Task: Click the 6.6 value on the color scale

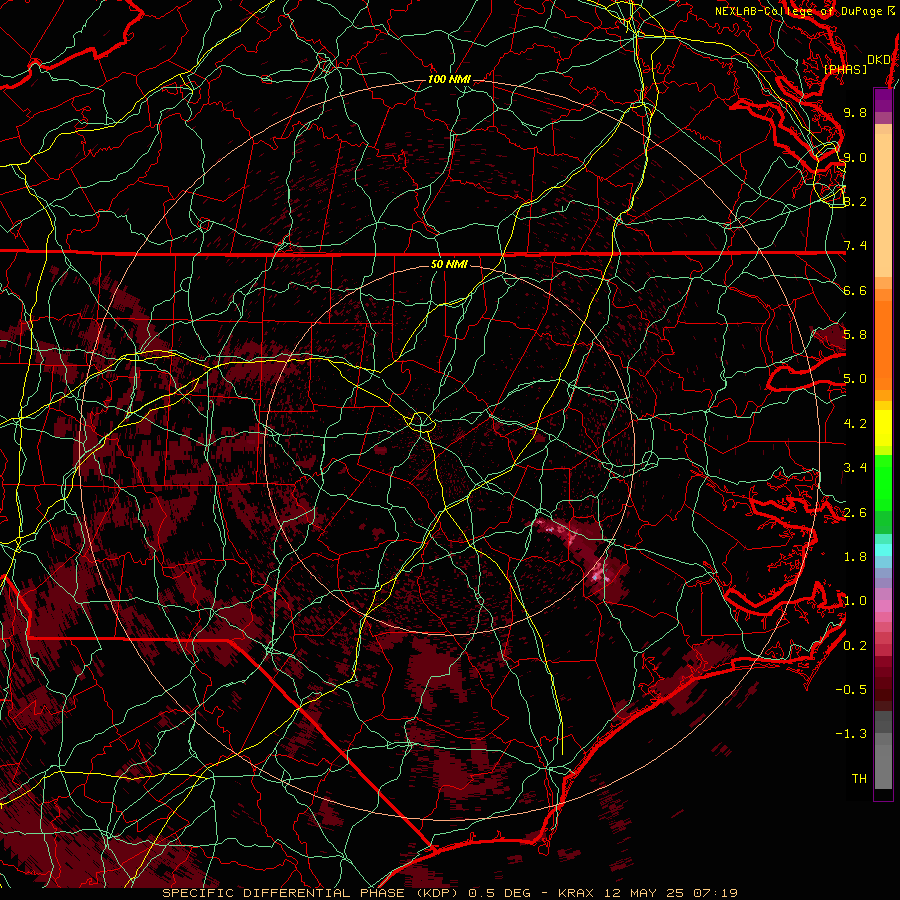Action: [x=855, y=290]
